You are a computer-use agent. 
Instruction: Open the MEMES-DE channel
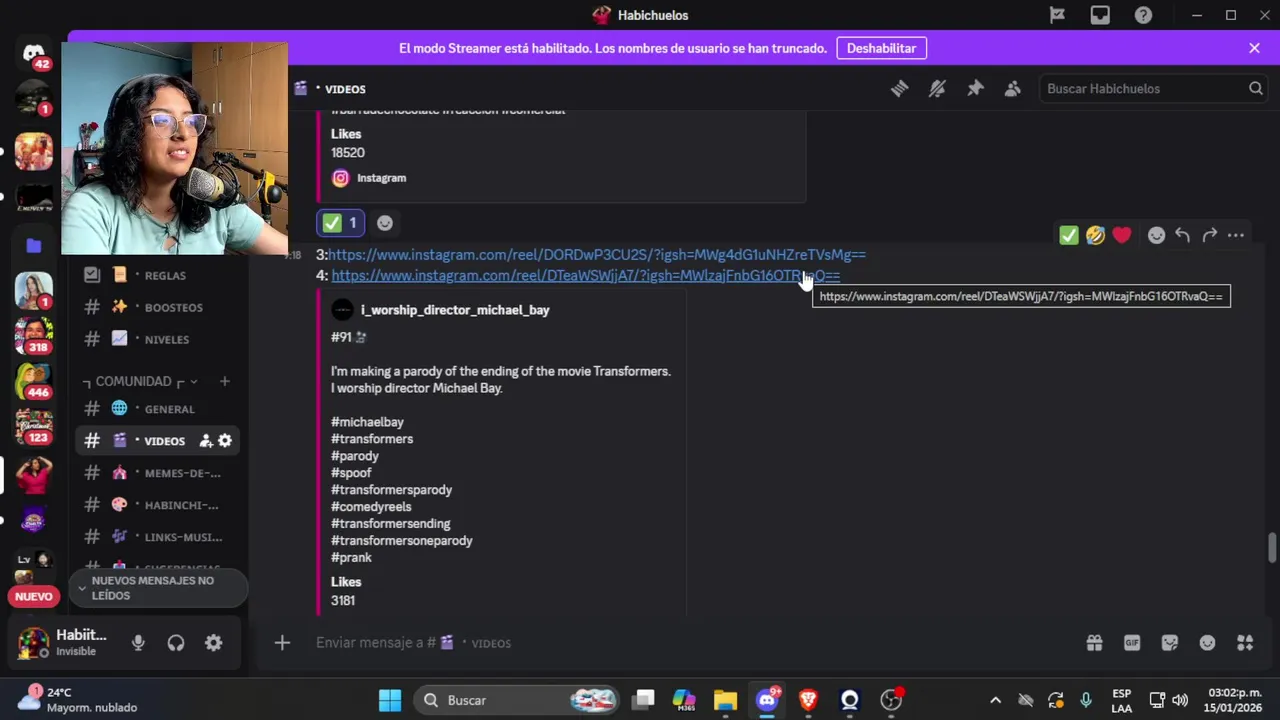160,473
